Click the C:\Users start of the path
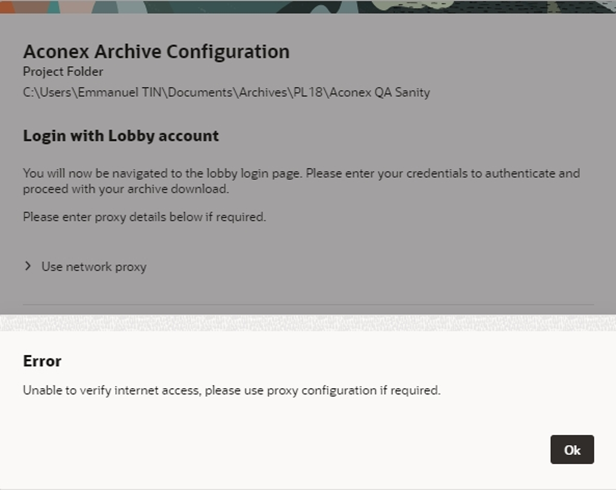616x490 pixels. coord(47,92)
